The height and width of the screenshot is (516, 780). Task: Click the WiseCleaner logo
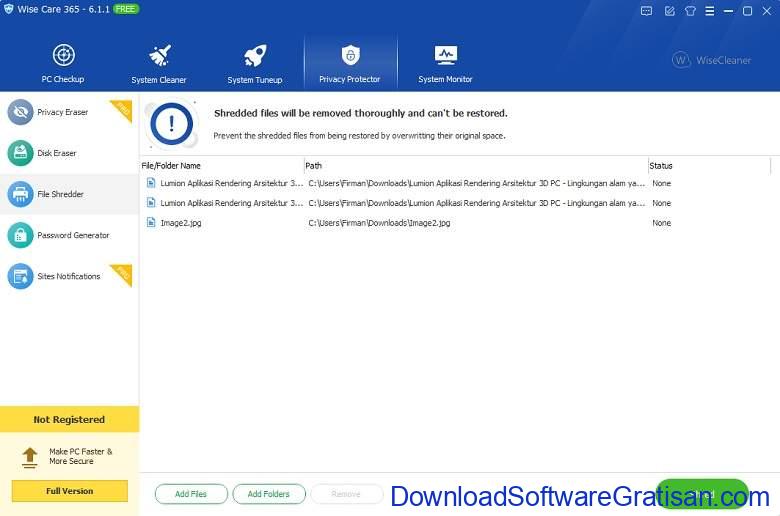point(711,60)
